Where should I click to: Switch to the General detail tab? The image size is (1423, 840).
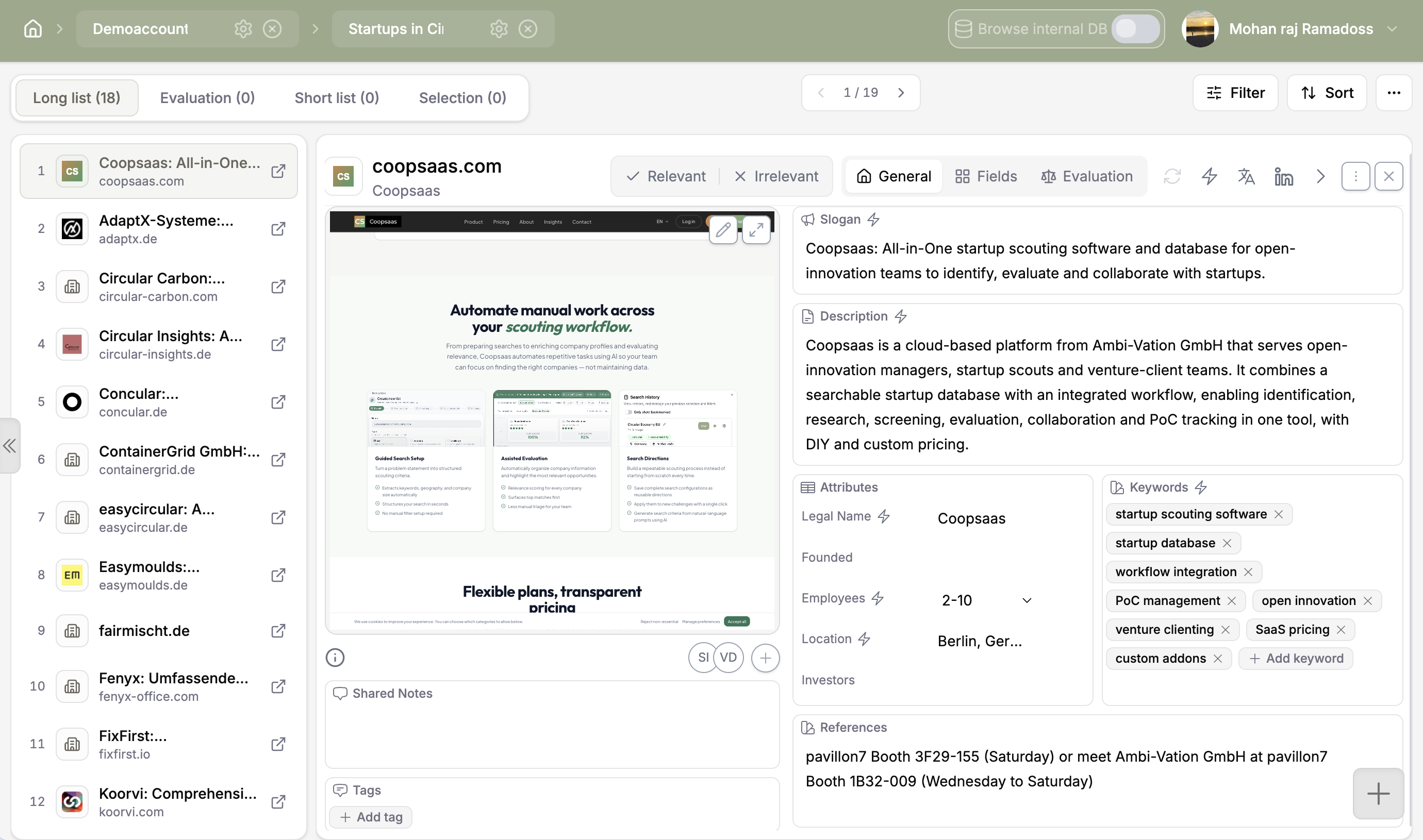pyautogui.click(x=893, y=177)
